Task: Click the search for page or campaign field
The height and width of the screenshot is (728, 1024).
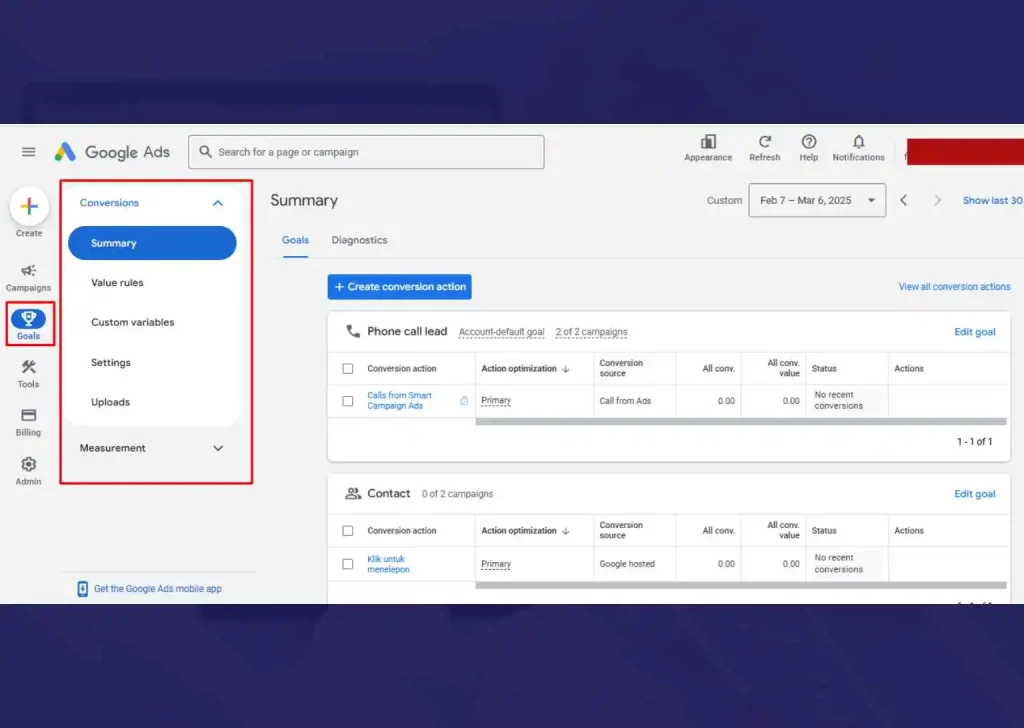Action: (x=366, y=152)
